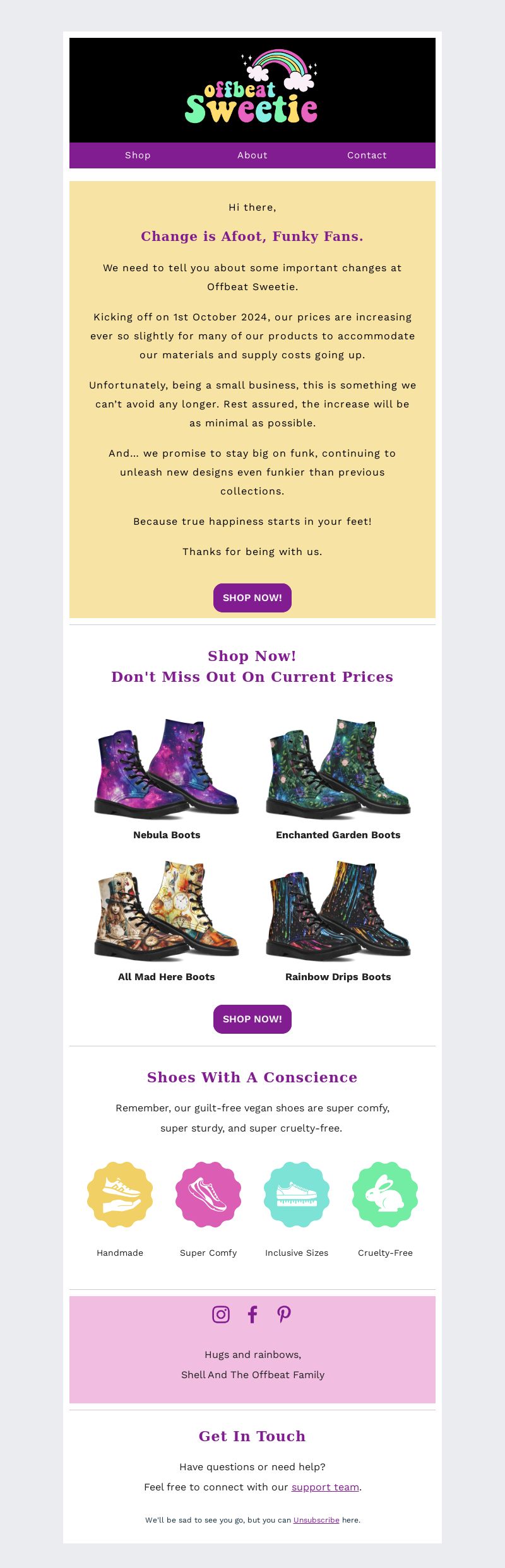Open the Pinterest social icon

pyautogui.click(x=284, y=1314)
